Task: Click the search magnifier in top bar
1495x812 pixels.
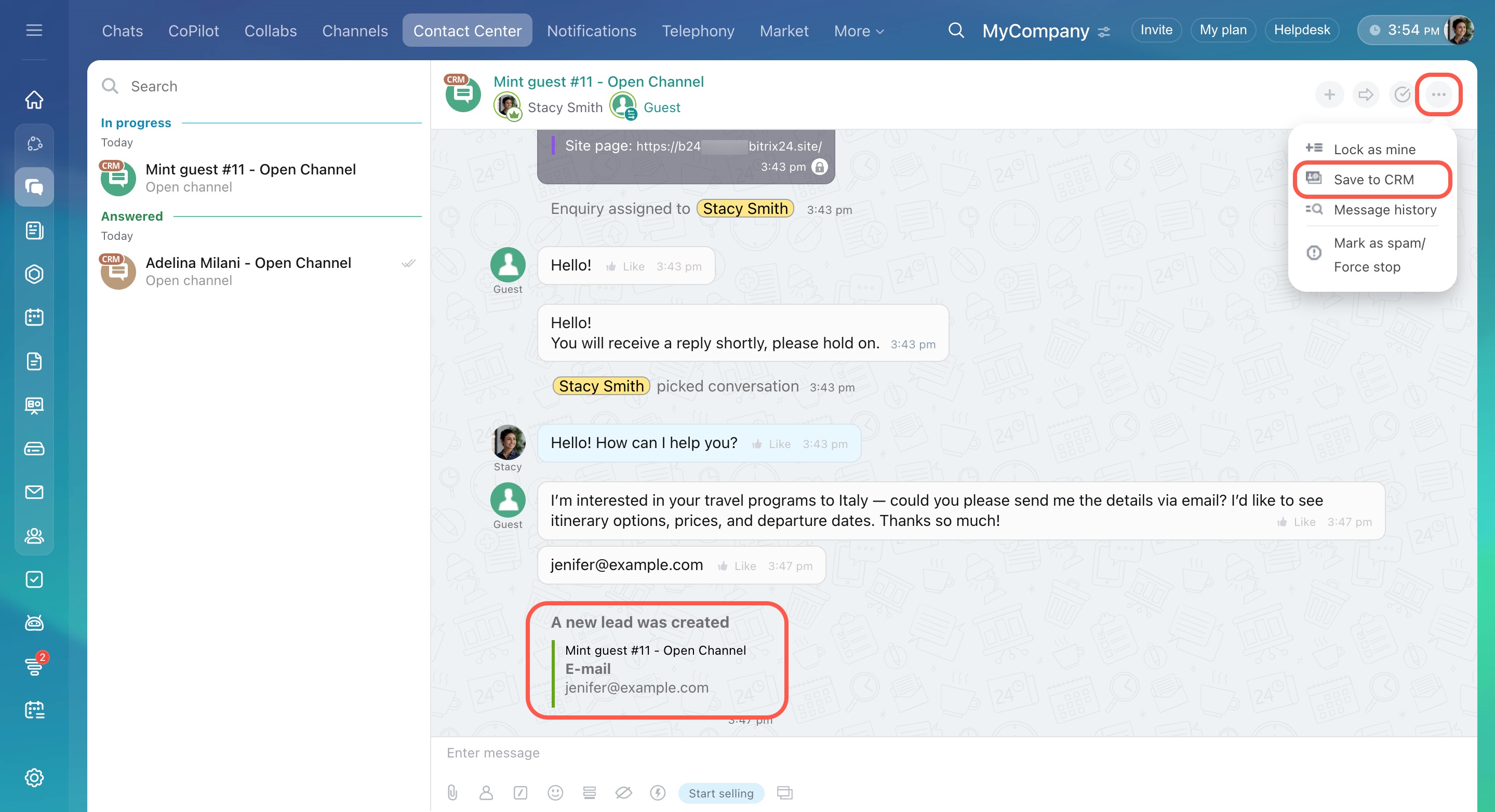Action: pos(956,30)
